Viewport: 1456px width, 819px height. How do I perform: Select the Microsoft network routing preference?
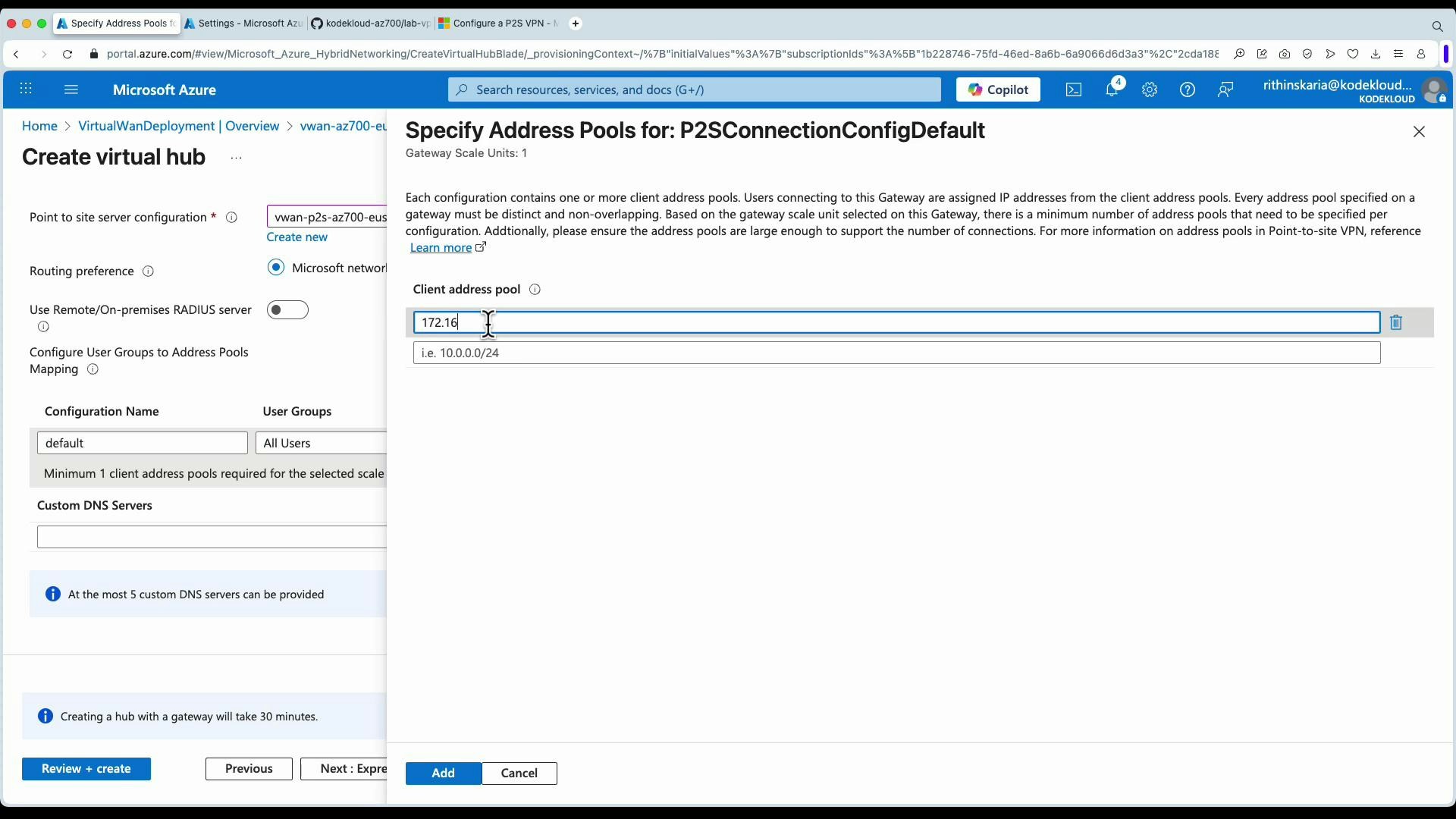[276, 267]
